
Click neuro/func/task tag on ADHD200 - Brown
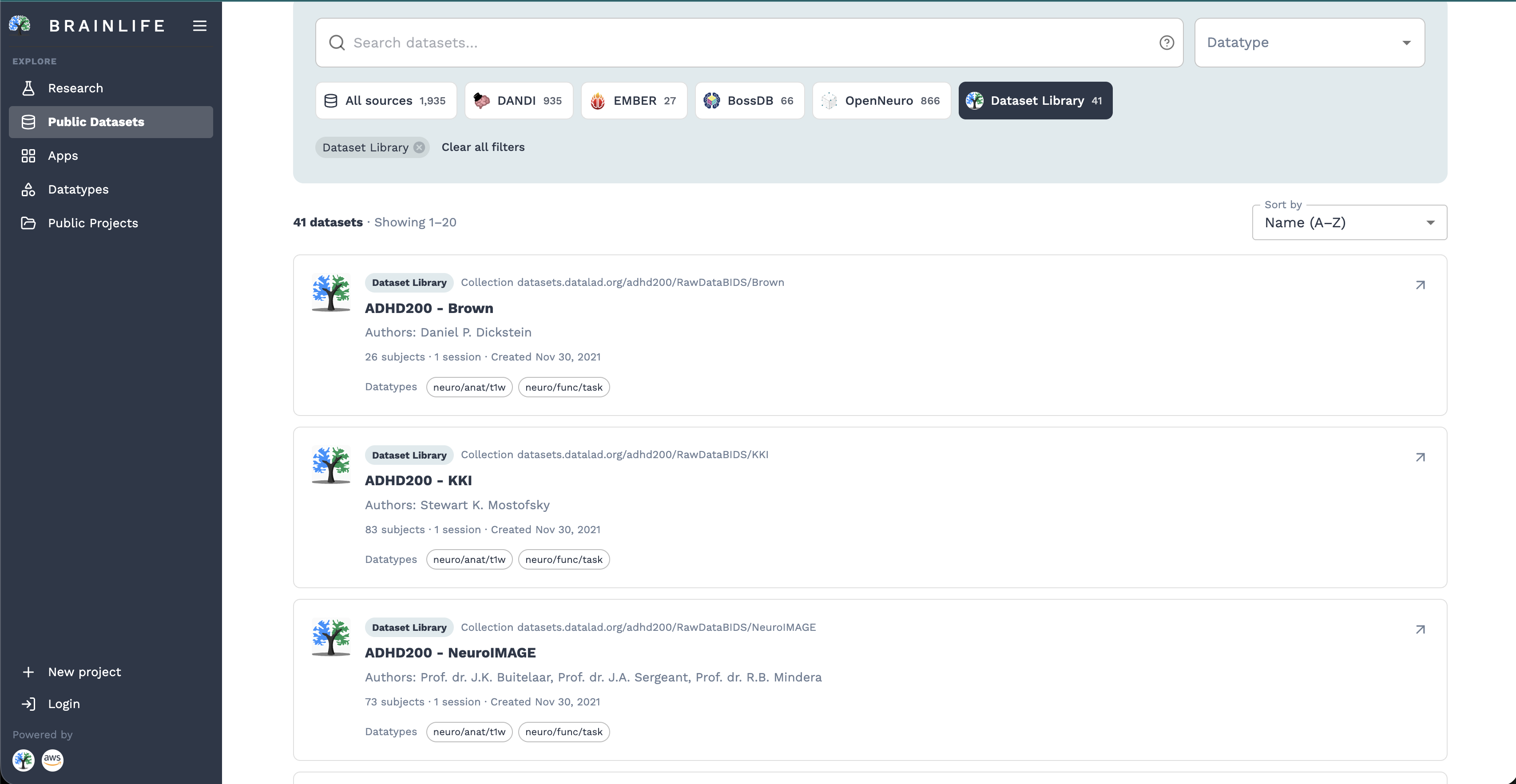click(563, 387)
